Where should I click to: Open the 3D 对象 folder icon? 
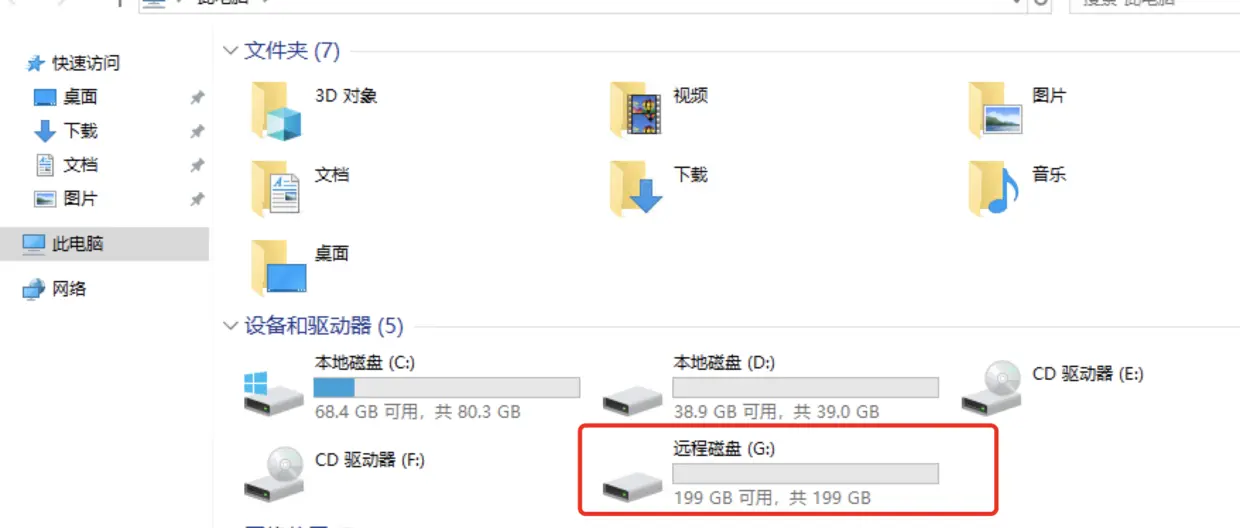tap(277, 109)
